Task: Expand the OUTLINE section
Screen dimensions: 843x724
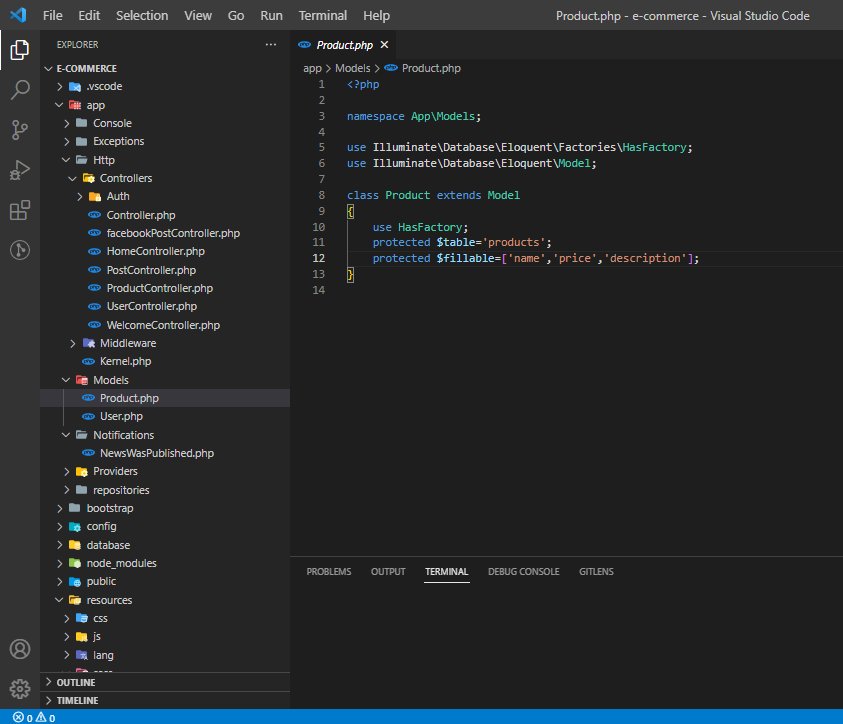Action: pyautogui.click(x=75, y=682)
